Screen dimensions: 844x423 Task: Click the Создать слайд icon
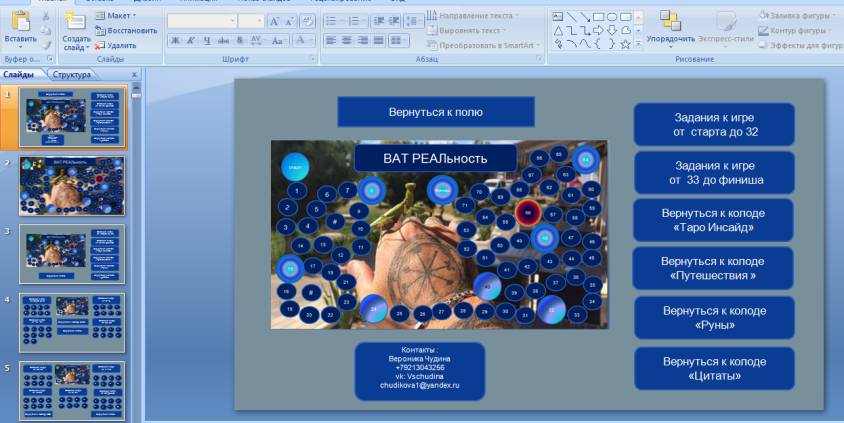point(74,21)
